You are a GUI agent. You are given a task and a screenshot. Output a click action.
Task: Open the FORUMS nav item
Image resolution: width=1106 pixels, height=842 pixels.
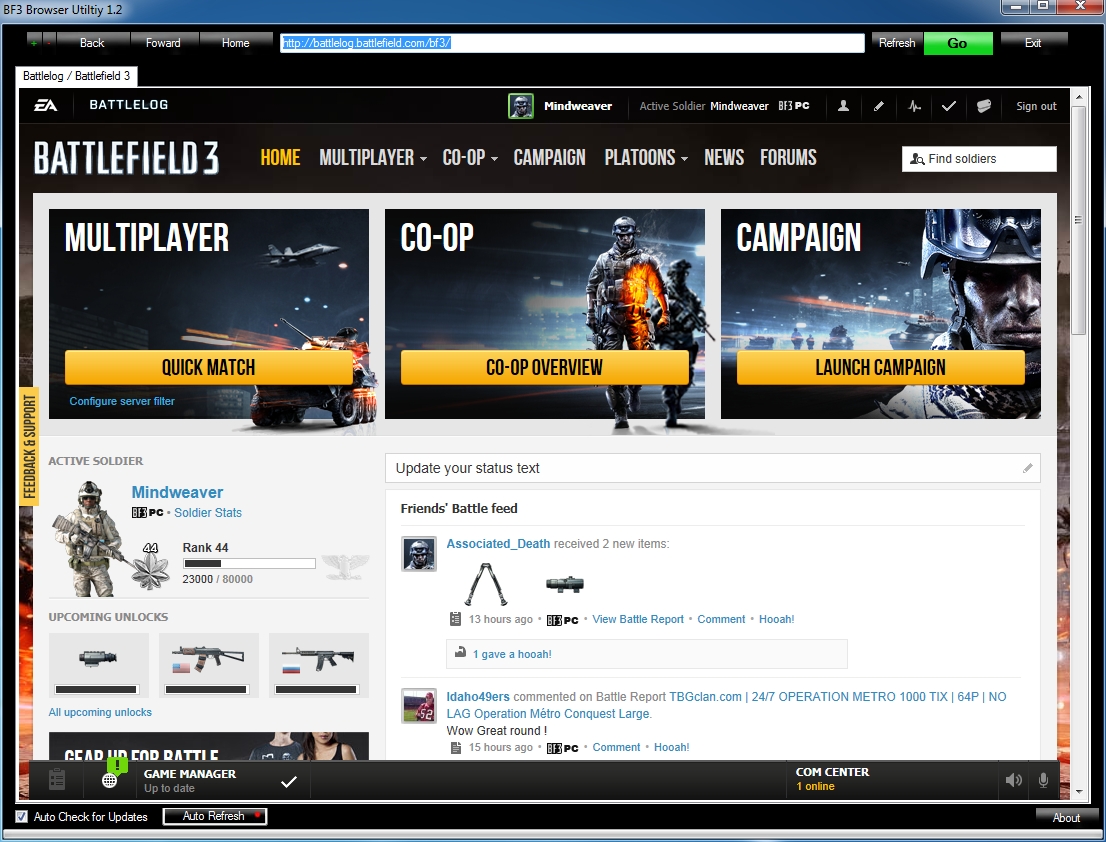click(x=788, y=157)
